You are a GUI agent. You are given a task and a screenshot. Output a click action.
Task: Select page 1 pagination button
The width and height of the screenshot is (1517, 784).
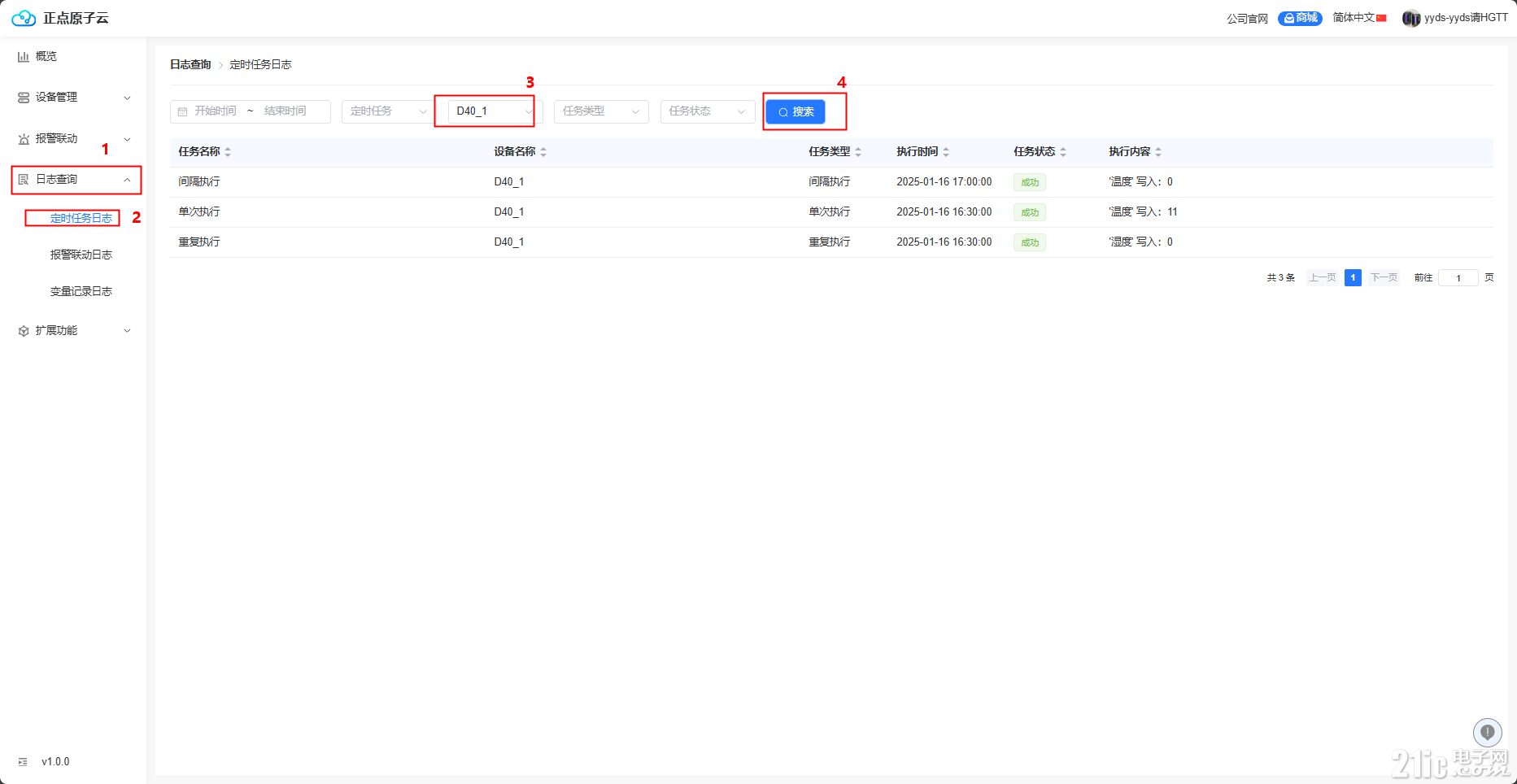click(1353, 278)
